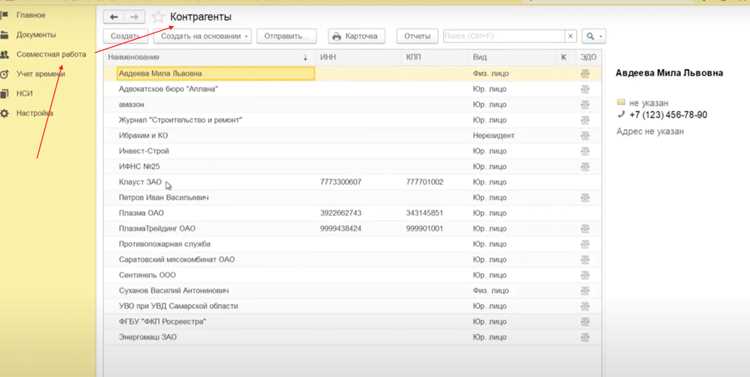This screenshot has height=377, width=750.
Task: Mark Контрагенты as favorite with star icon
Action: tap(158, 17)
